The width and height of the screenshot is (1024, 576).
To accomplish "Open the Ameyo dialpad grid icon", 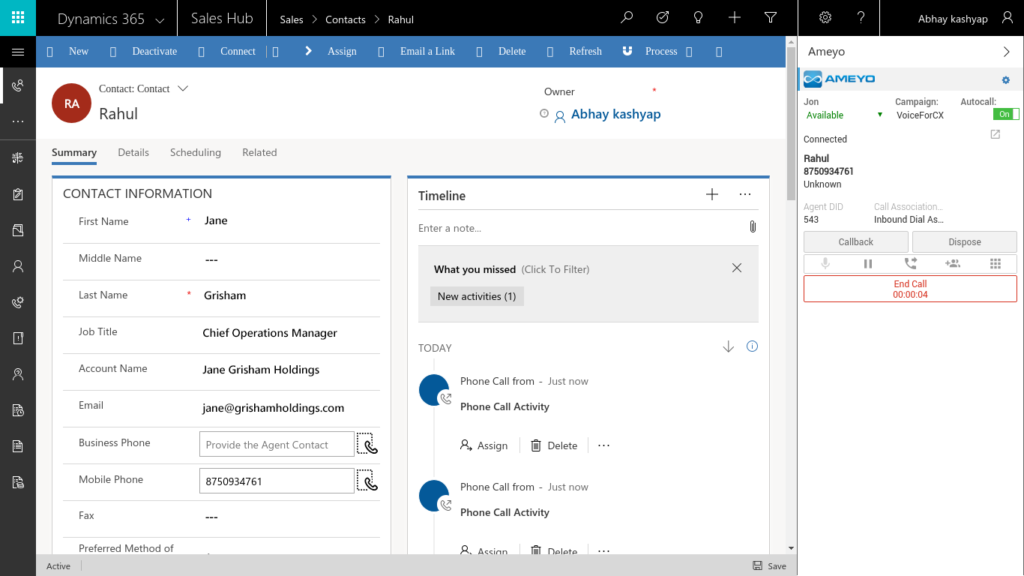I will tap(995, 264).
